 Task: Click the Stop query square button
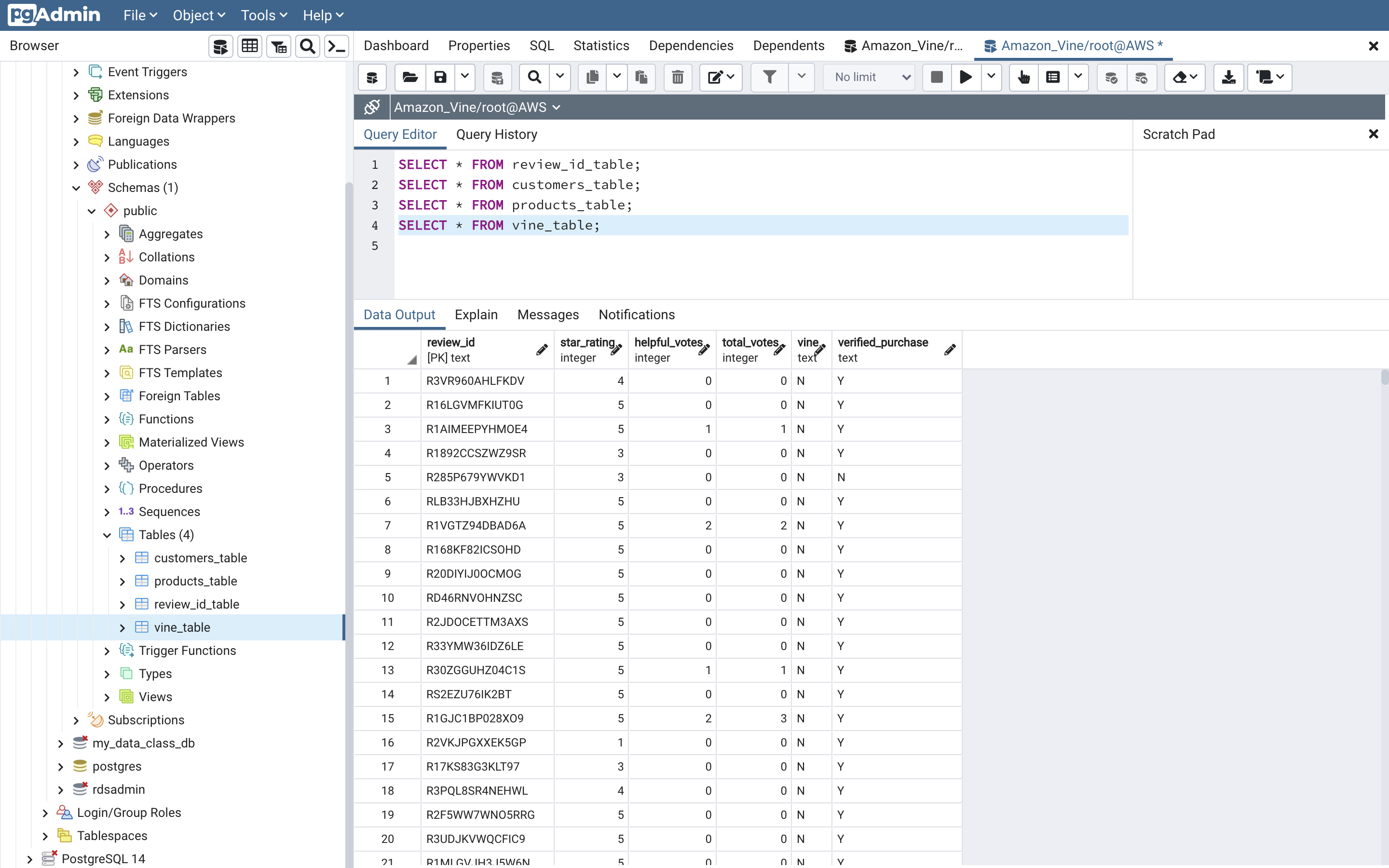937,77
